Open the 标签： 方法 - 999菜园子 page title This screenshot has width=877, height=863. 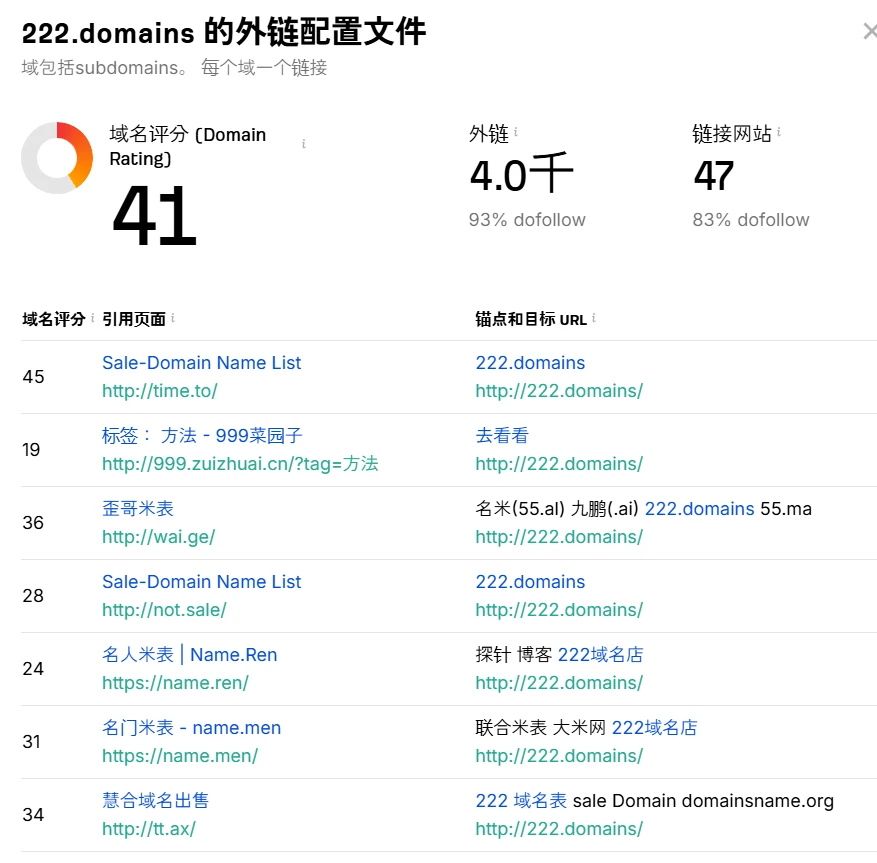tap(202, 436)
